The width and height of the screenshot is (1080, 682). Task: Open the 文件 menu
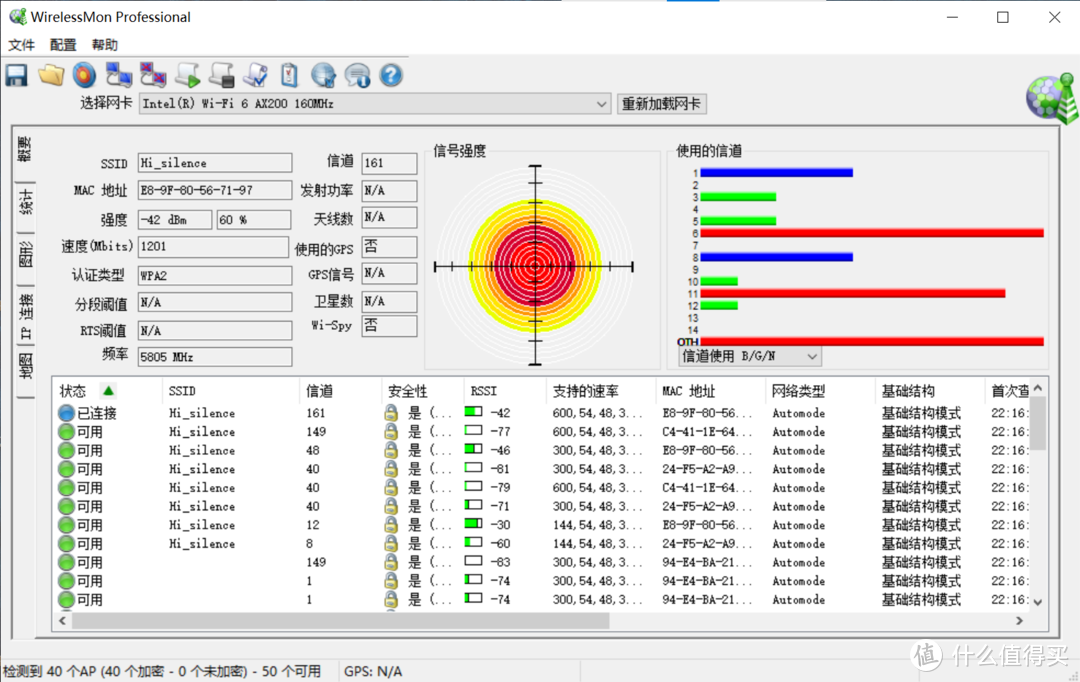21,45
